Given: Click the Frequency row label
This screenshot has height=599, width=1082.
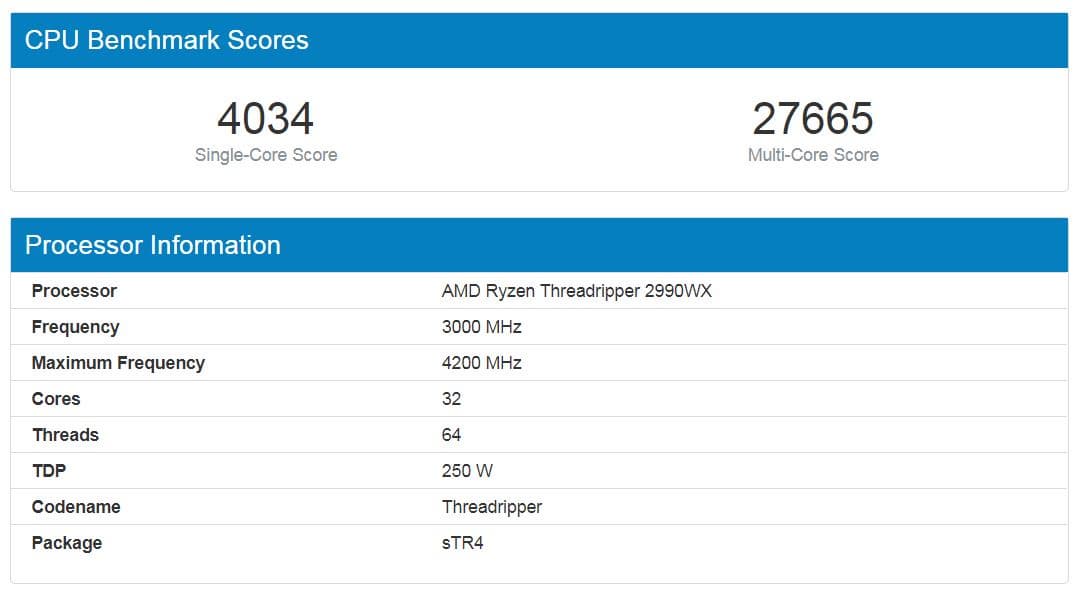Looking at the screenshot, I should click(x=75, y=327).
